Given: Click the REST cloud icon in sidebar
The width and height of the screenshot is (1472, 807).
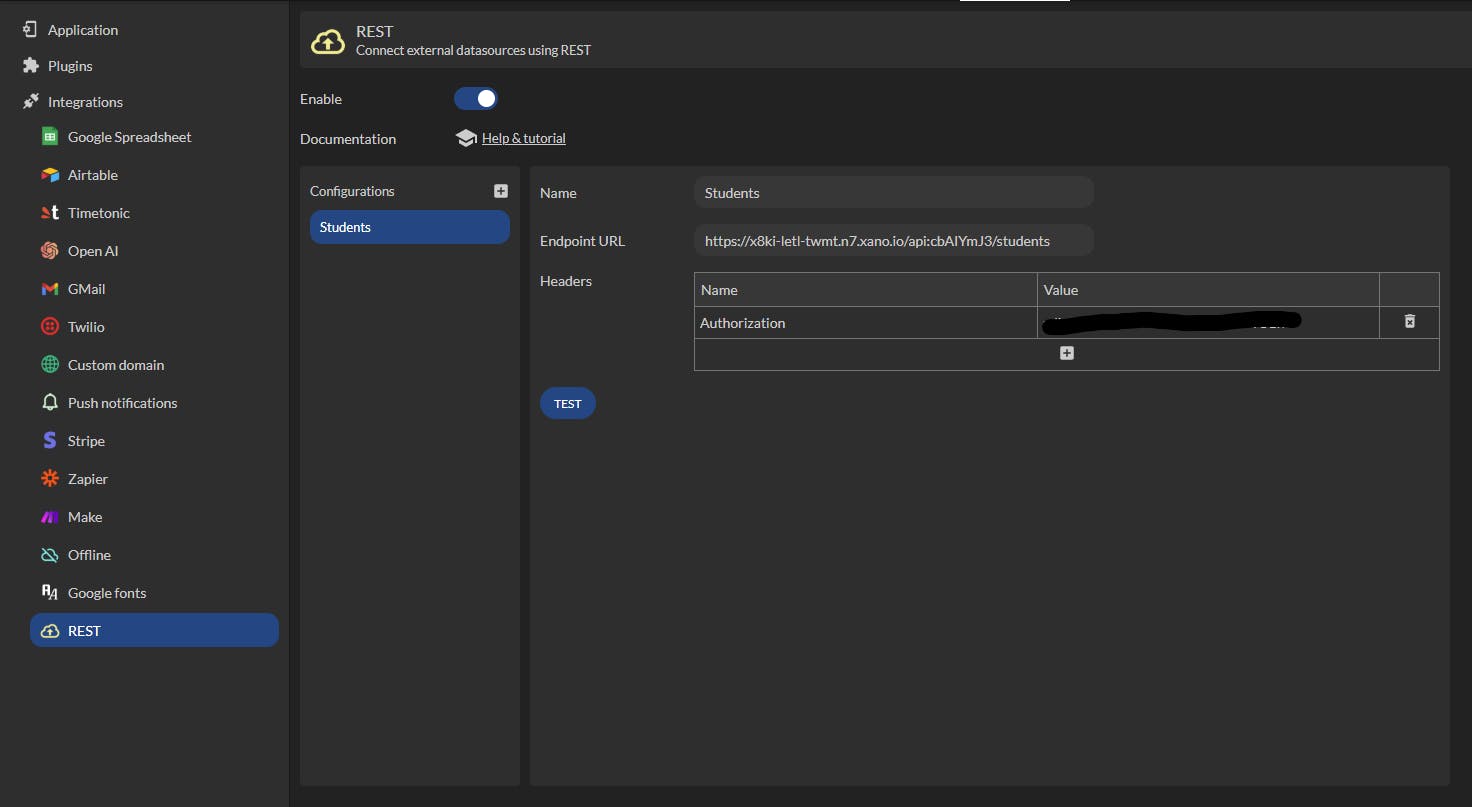Looking at the screenshot, I should (50, 631).
